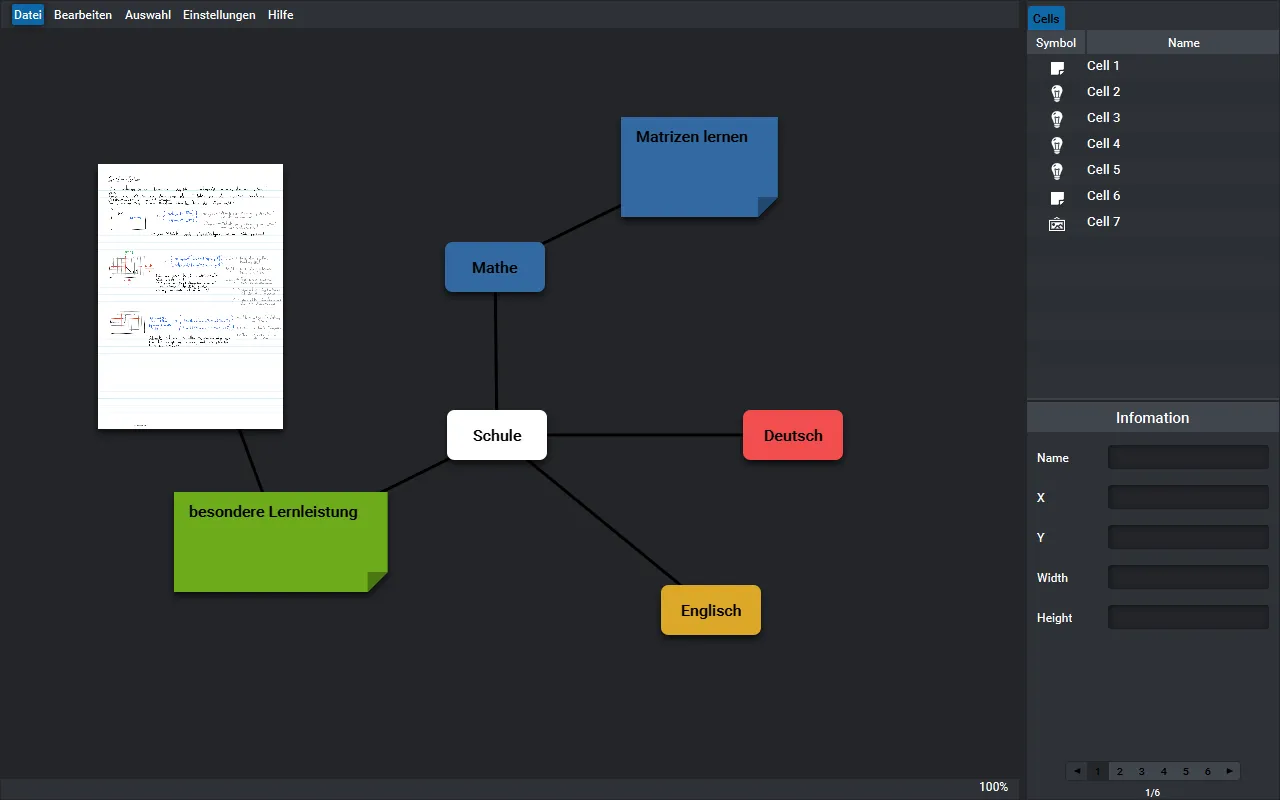Select the red Deutsch node

tap(793, 435)
